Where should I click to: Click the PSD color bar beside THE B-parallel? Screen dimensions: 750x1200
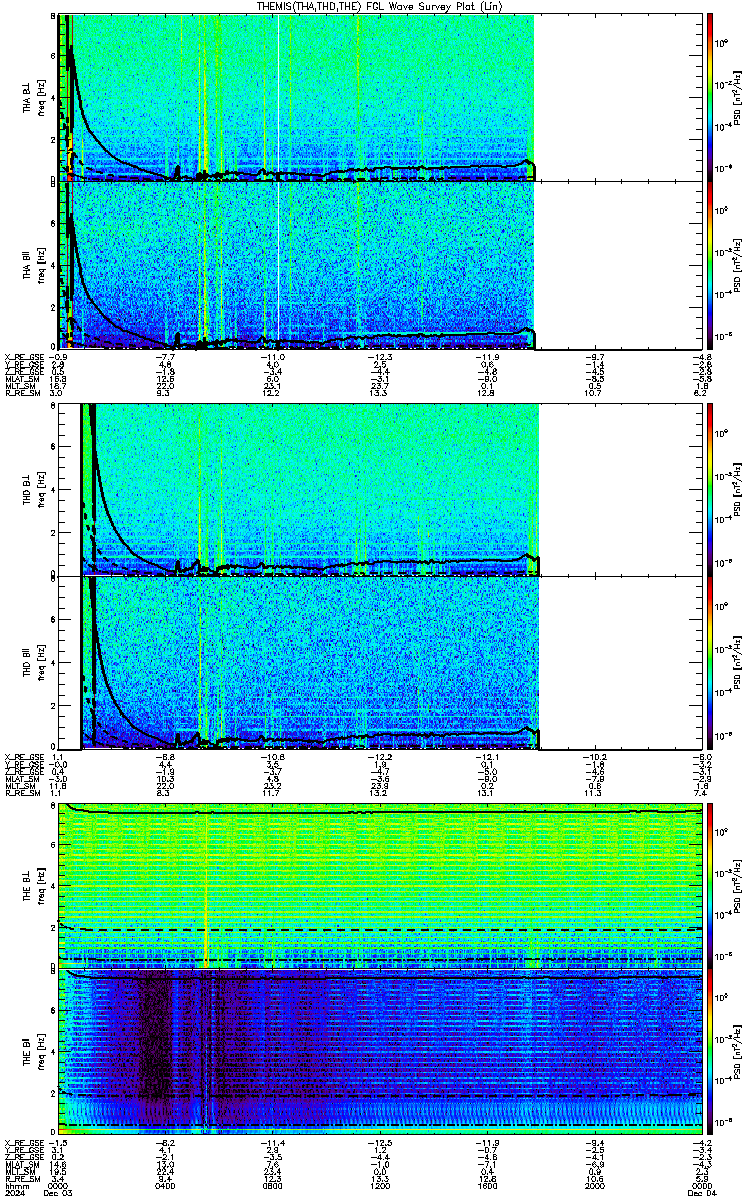point(710,1051)
